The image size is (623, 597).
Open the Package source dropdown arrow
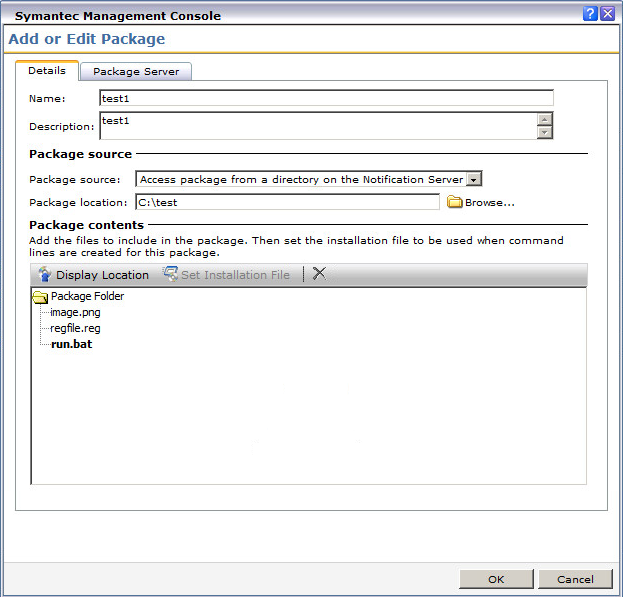474,180
